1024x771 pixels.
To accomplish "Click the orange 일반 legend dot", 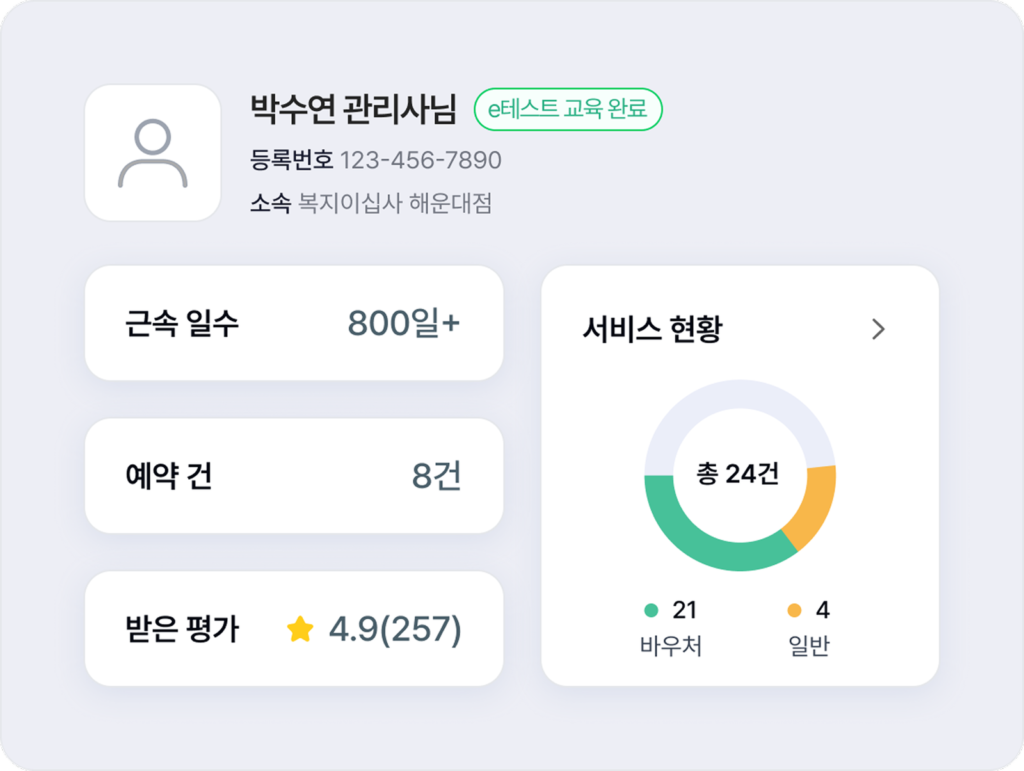I will [795, 610].
